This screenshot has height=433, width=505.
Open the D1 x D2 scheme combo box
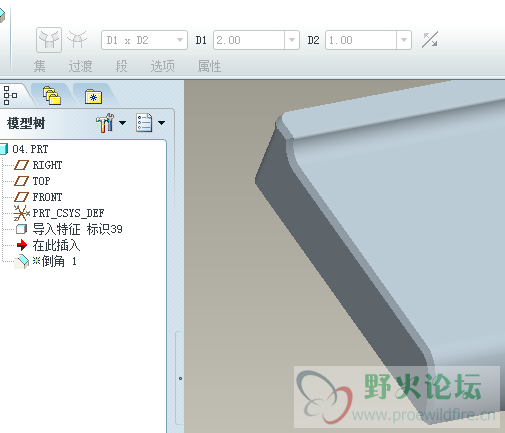(144, 40)
